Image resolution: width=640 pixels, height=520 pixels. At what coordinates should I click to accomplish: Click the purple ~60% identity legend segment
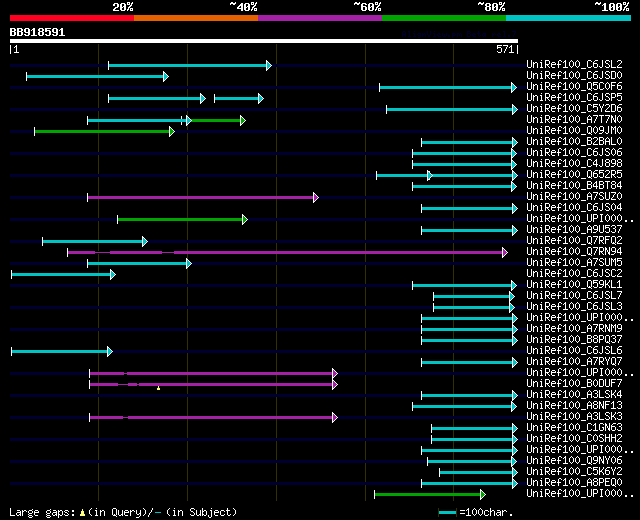point(320,18)
